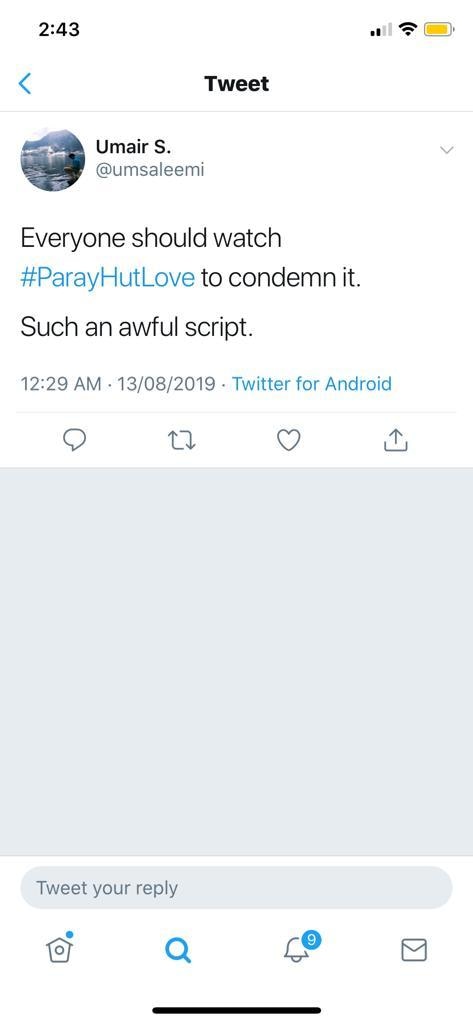Go to the Home tab
Viewport: 473px width, 1024px height.
click(59, 948)
